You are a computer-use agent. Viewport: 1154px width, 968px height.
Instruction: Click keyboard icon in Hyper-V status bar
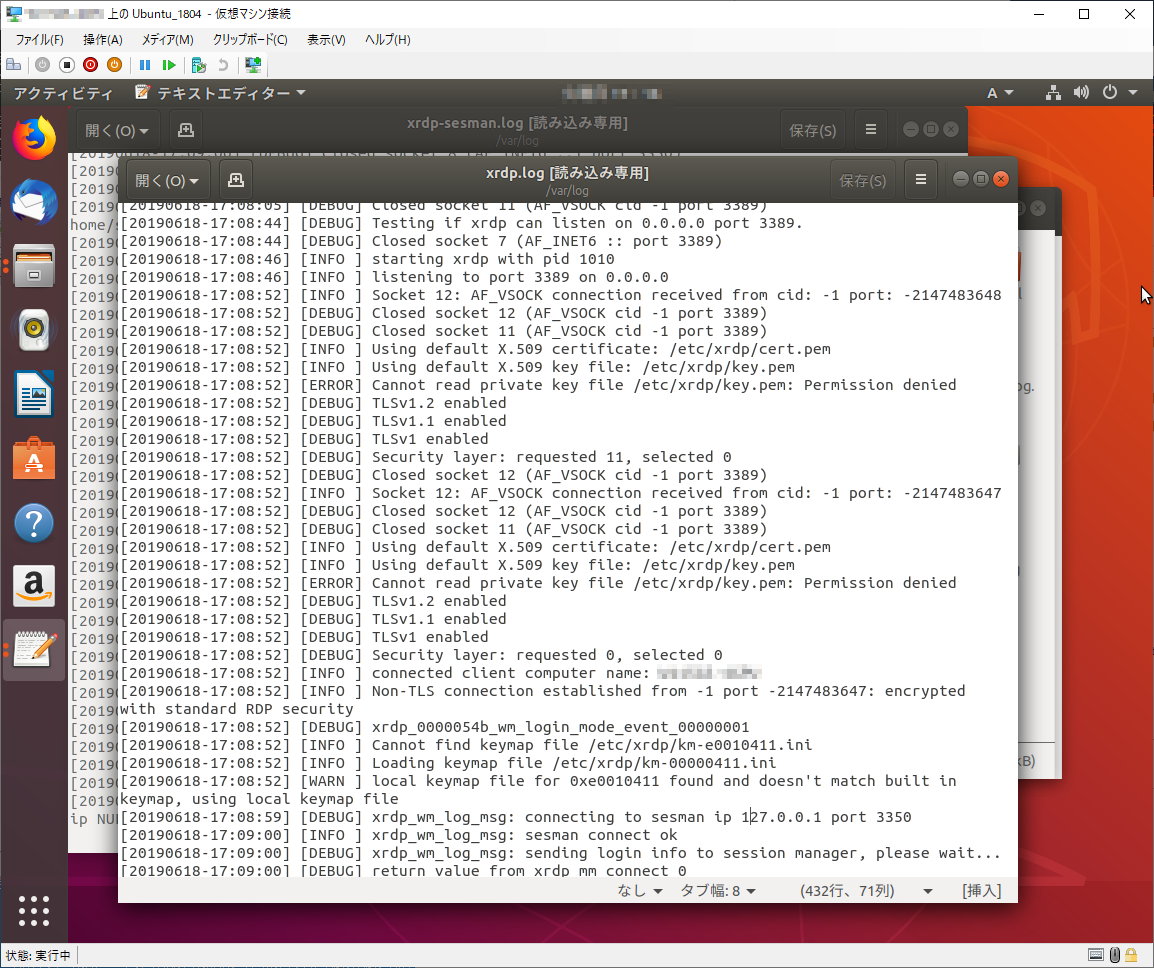(1096, 955)
